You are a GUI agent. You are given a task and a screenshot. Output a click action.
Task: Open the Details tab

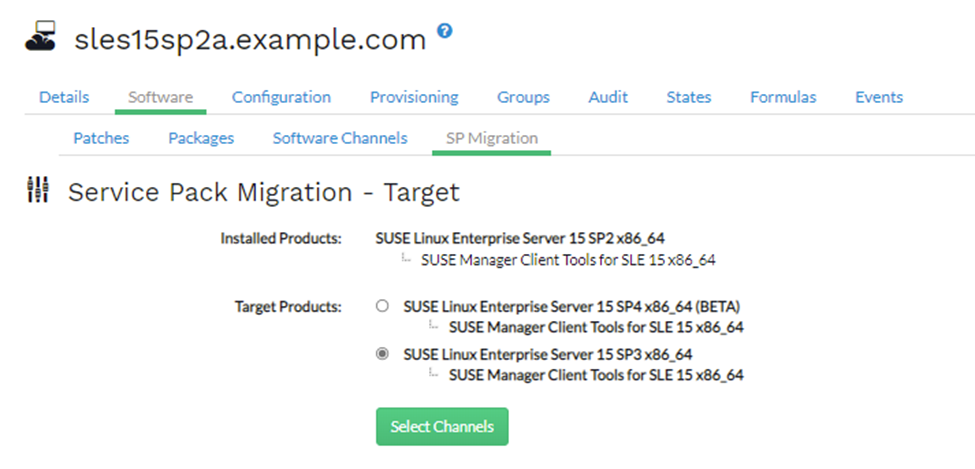tap(64, 97)
